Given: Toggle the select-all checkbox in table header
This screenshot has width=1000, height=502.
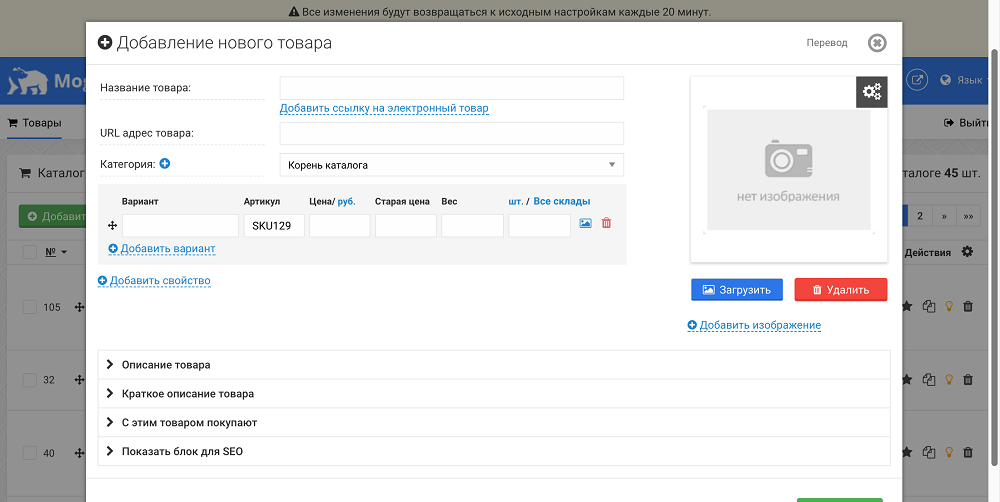Looking at the screenshot, I should [30, 252].
